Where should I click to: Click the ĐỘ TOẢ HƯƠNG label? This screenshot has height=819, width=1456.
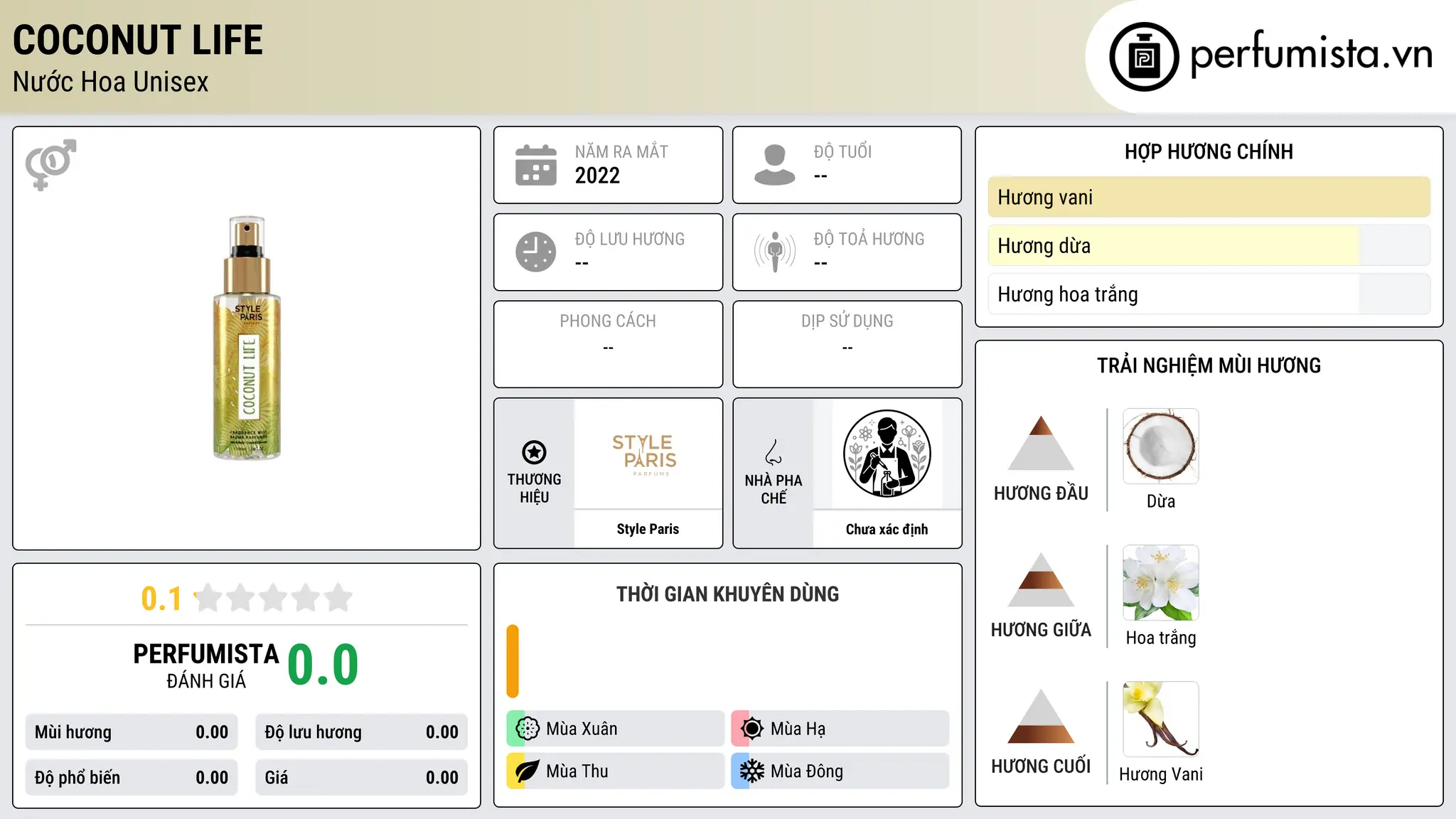coord(869,239)
